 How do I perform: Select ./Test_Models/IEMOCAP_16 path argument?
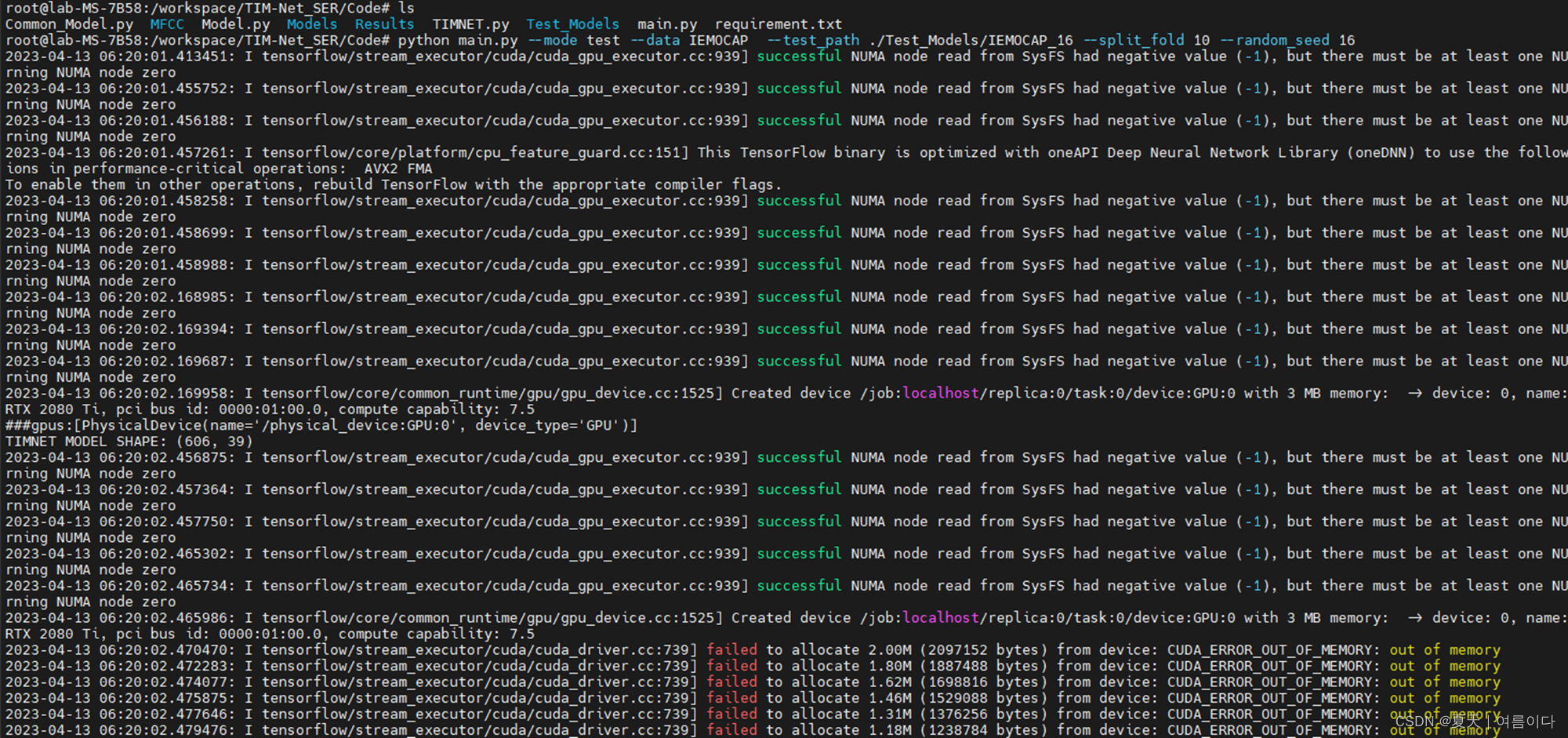[x=971, y=40]
